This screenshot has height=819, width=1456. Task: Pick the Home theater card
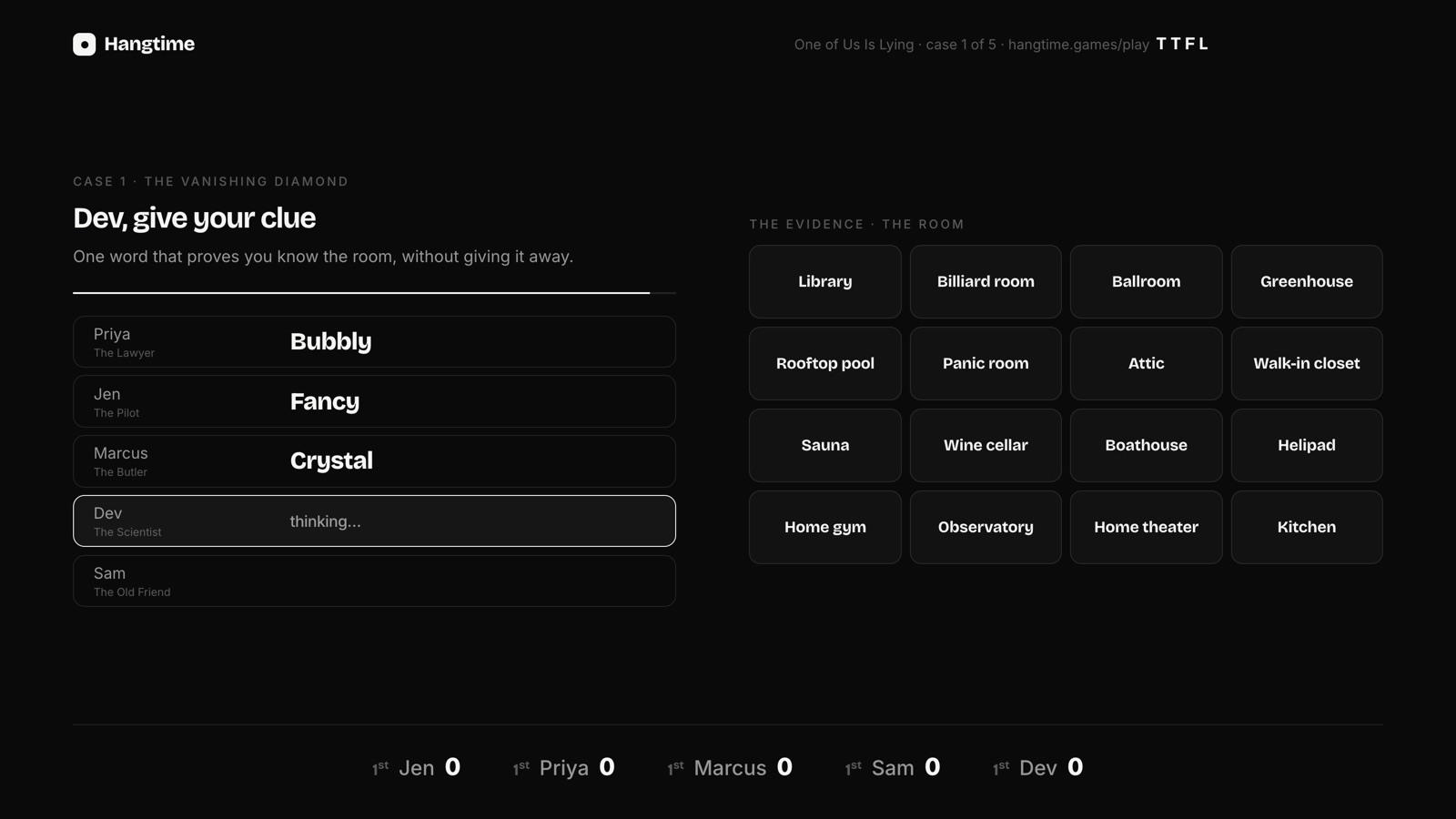coord(1146,527)
